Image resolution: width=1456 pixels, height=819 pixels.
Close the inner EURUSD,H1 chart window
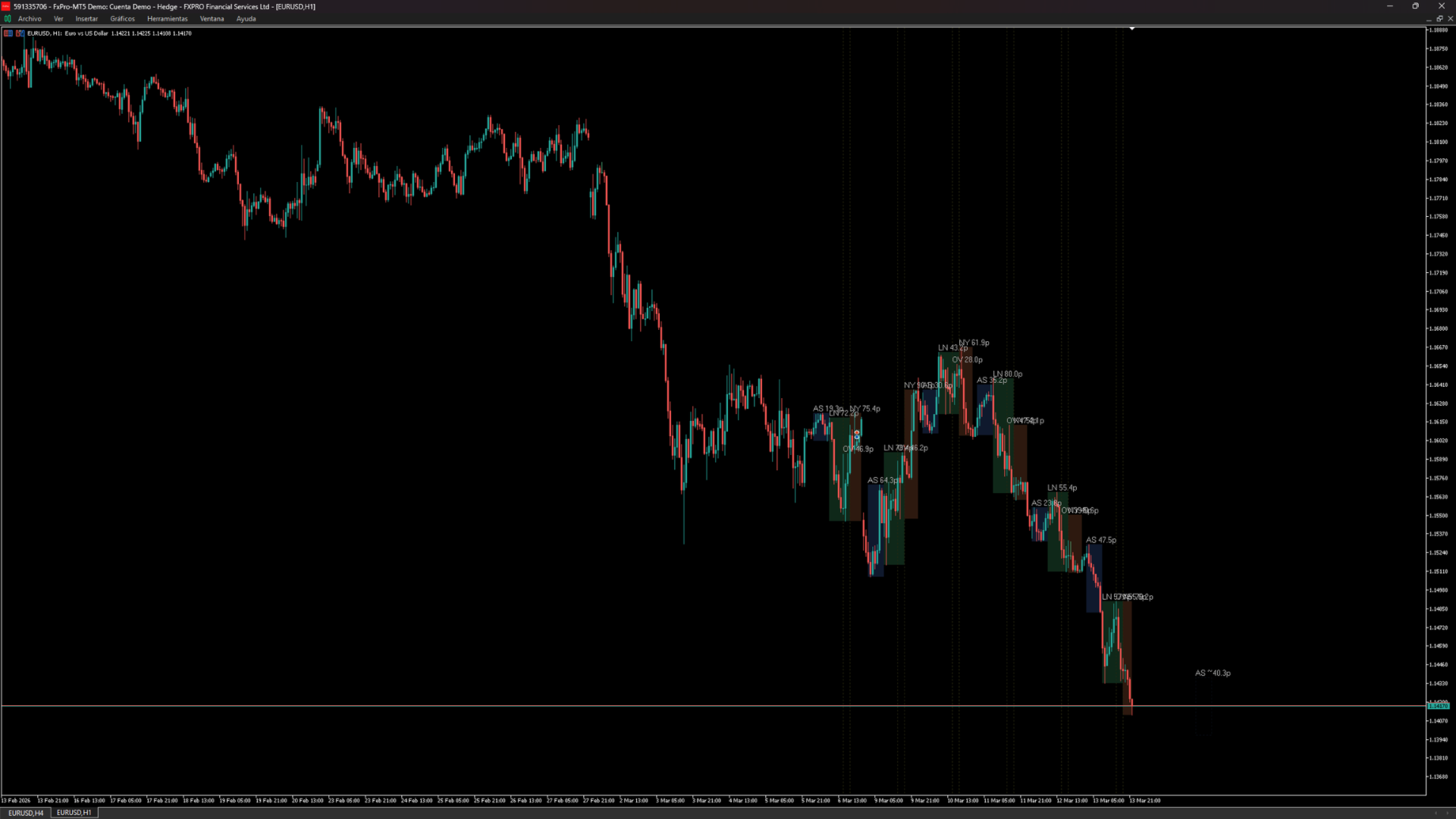(x=1450, y=19)
